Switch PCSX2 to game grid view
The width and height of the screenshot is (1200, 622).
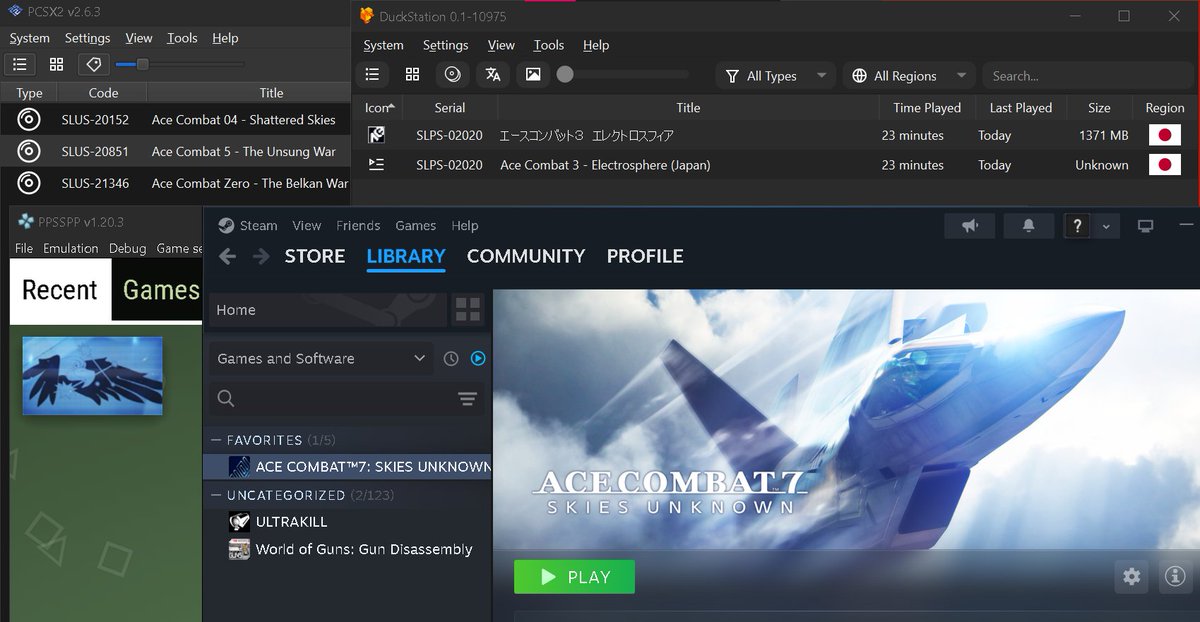click(57, 65)
